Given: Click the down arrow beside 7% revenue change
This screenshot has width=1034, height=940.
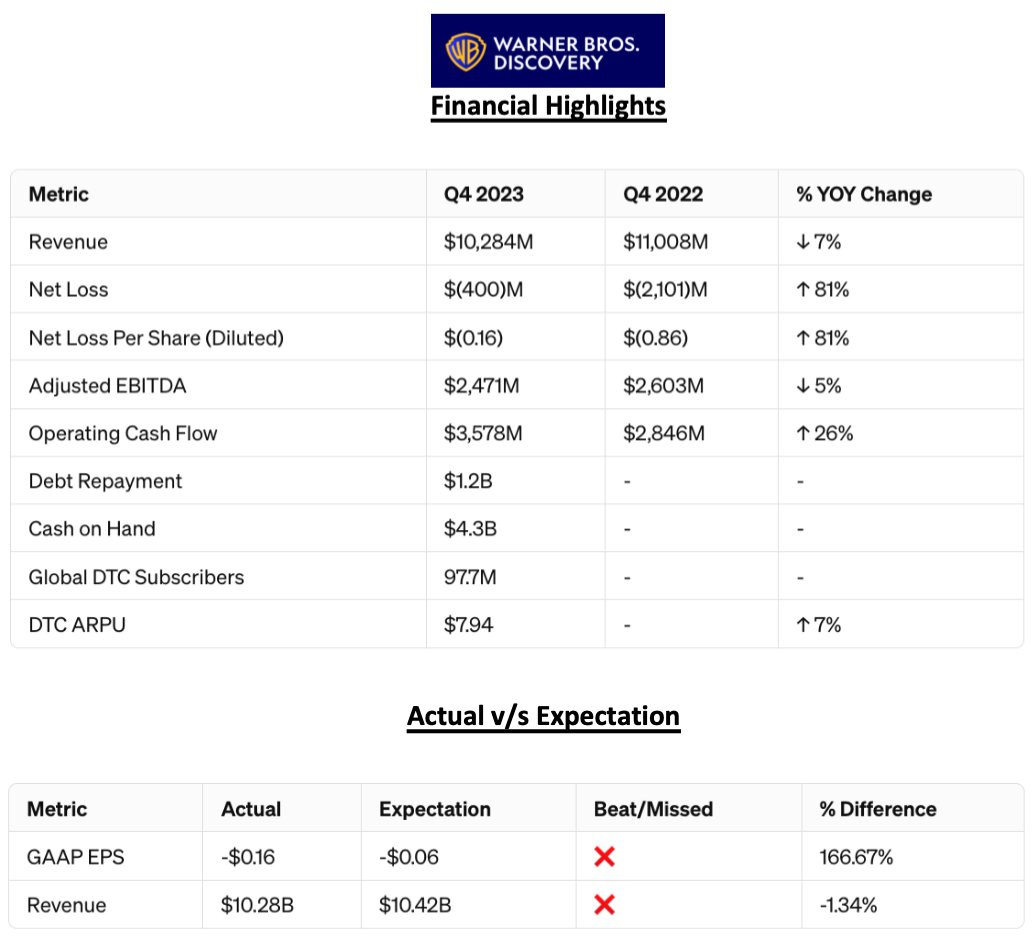Looking at the screenshot, I should click(803, 242).
